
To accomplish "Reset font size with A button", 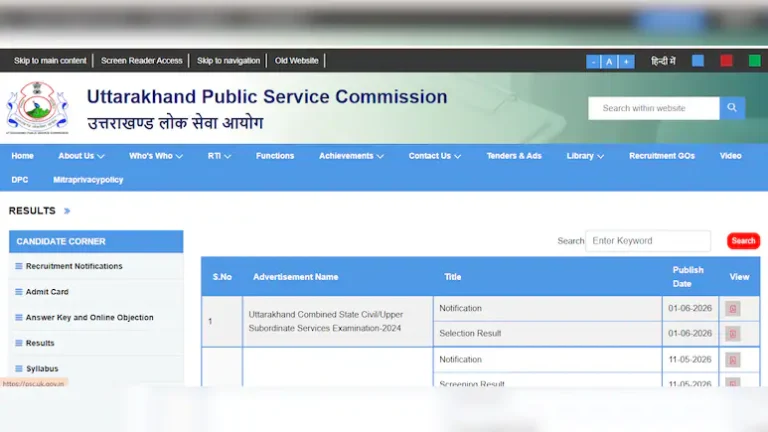I will coord(609,62).
